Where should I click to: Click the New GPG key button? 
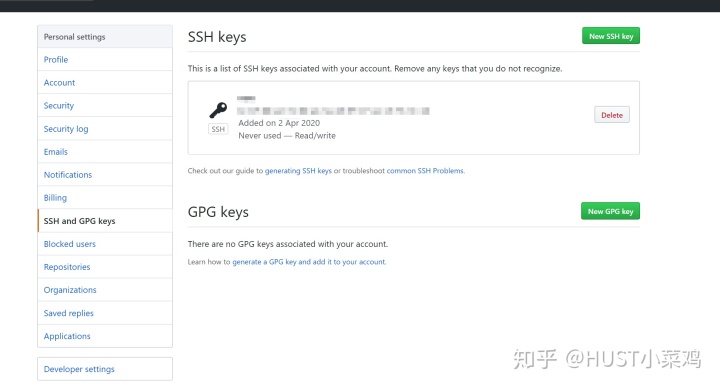pyautogui.click(x=610, y=211)
